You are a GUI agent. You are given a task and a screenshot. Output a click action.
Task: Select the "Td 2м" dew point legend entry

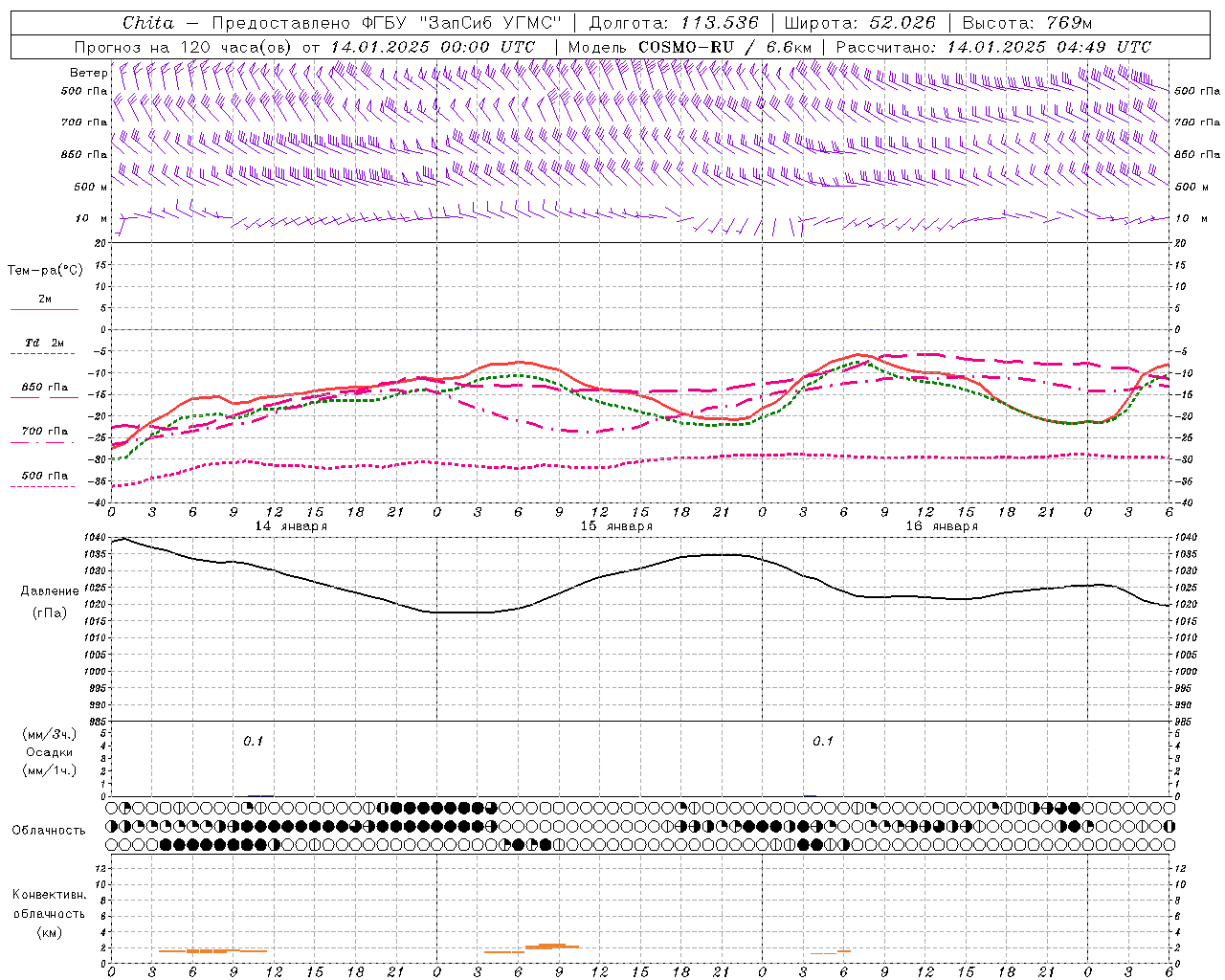tap(44, 343)
